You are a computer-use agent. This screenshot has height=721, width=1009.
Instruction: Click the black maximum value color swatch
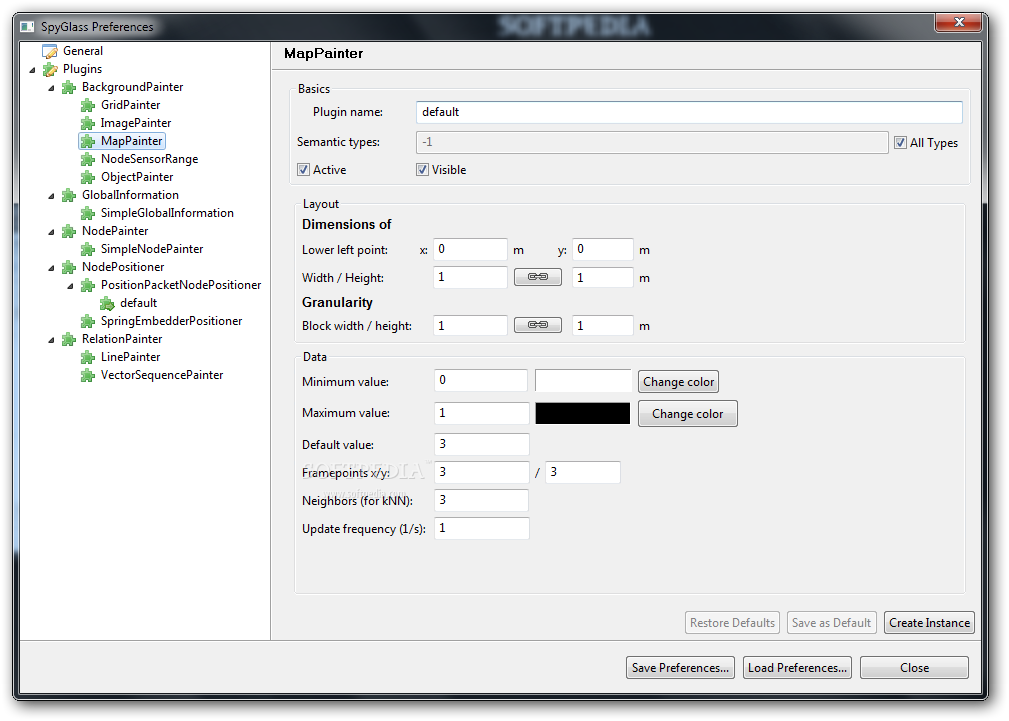(x=583, y=413)
